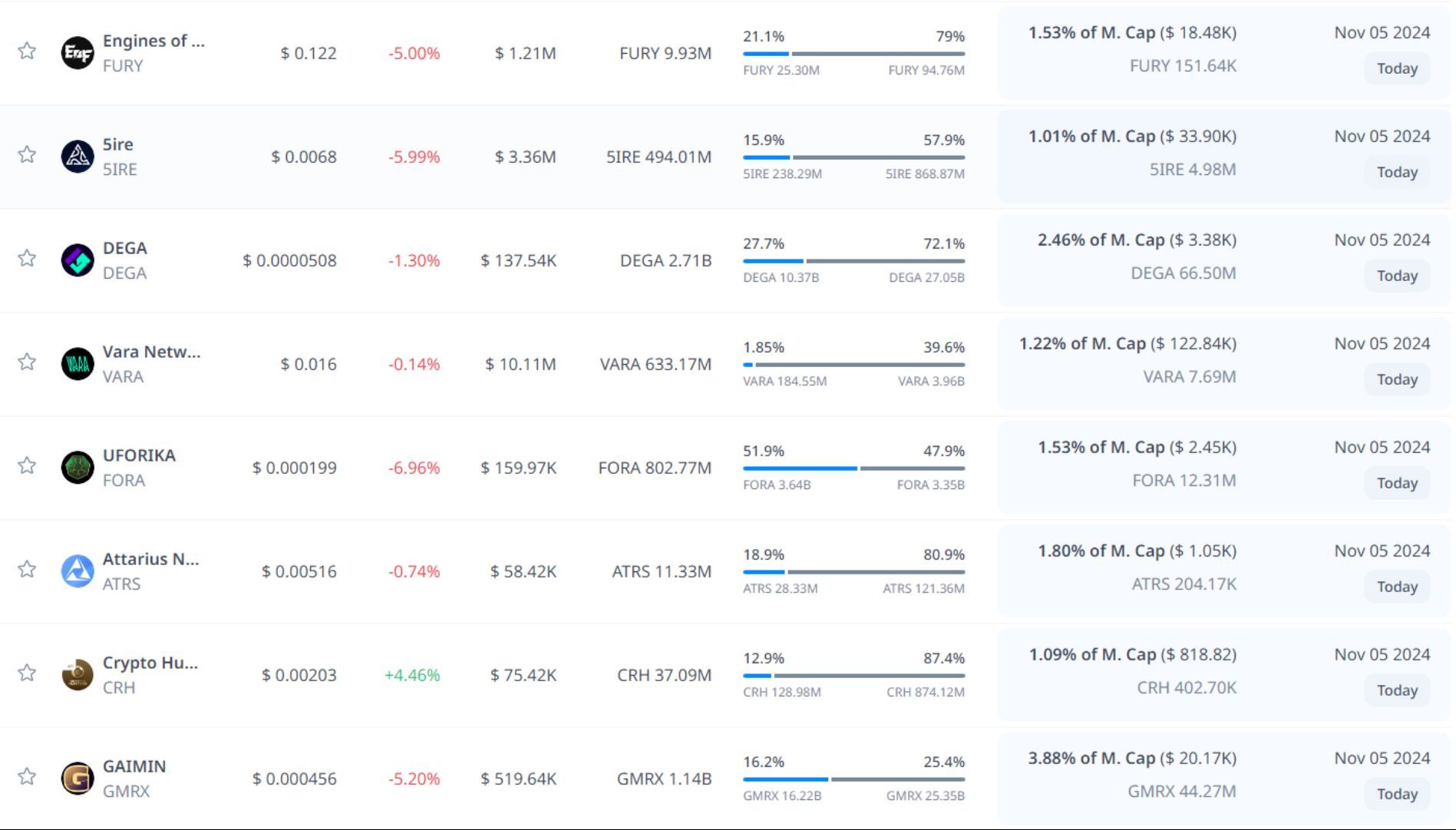This screenshot has height=830, width=1456.
Task: Click the DEGA coin logo icon
Action: click(78, 260)
